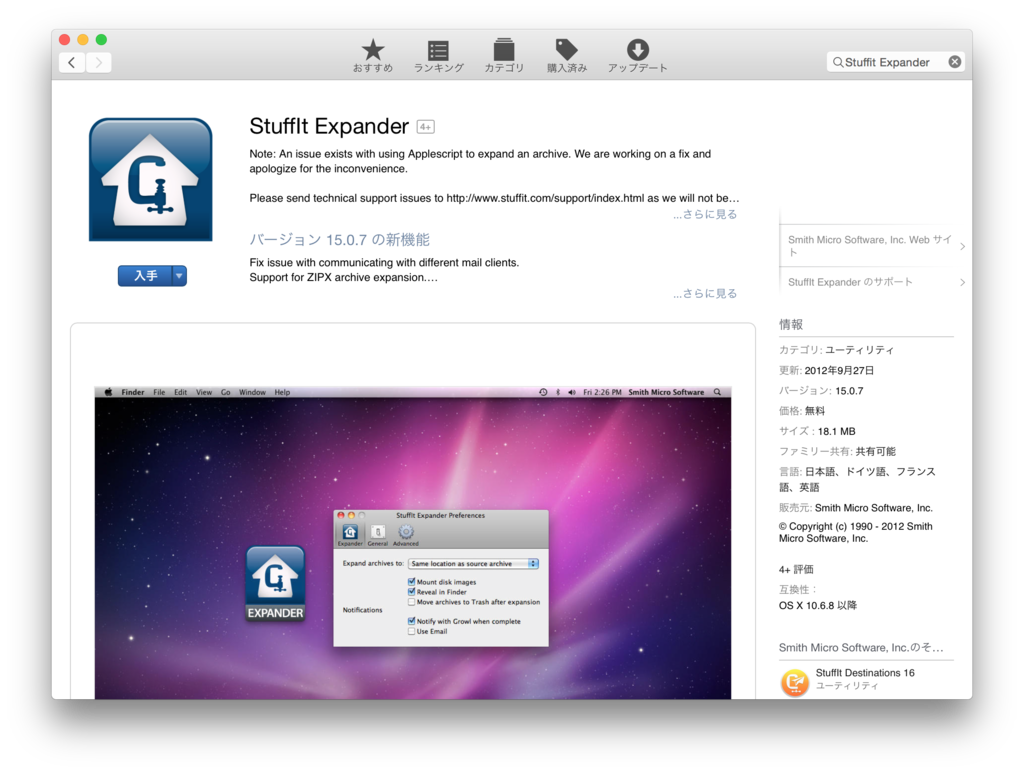Click the Time Machine icon in screenshot menu bar

pyautogui.click(x=543, y=392)
